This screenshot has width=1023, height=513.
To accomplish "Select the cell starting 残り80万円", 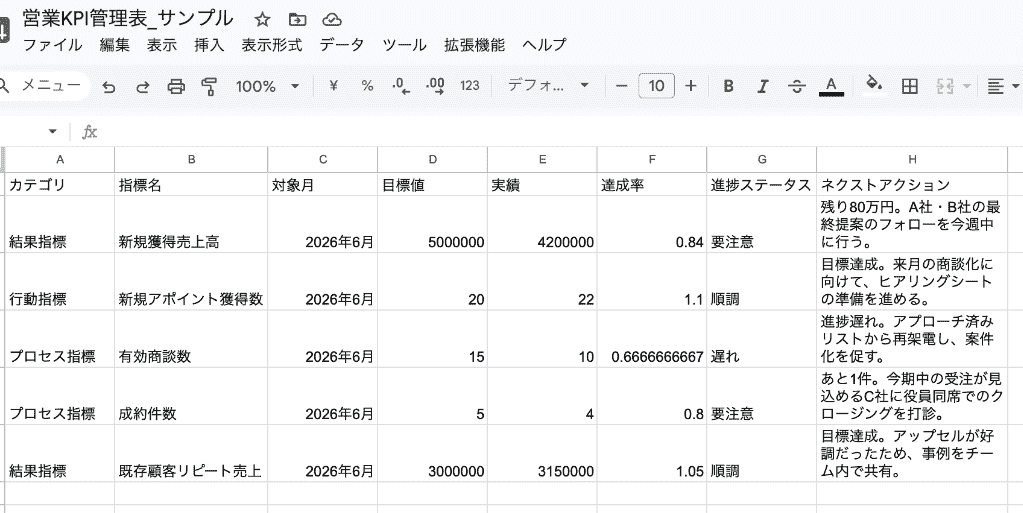I will (x=912, y=225).
